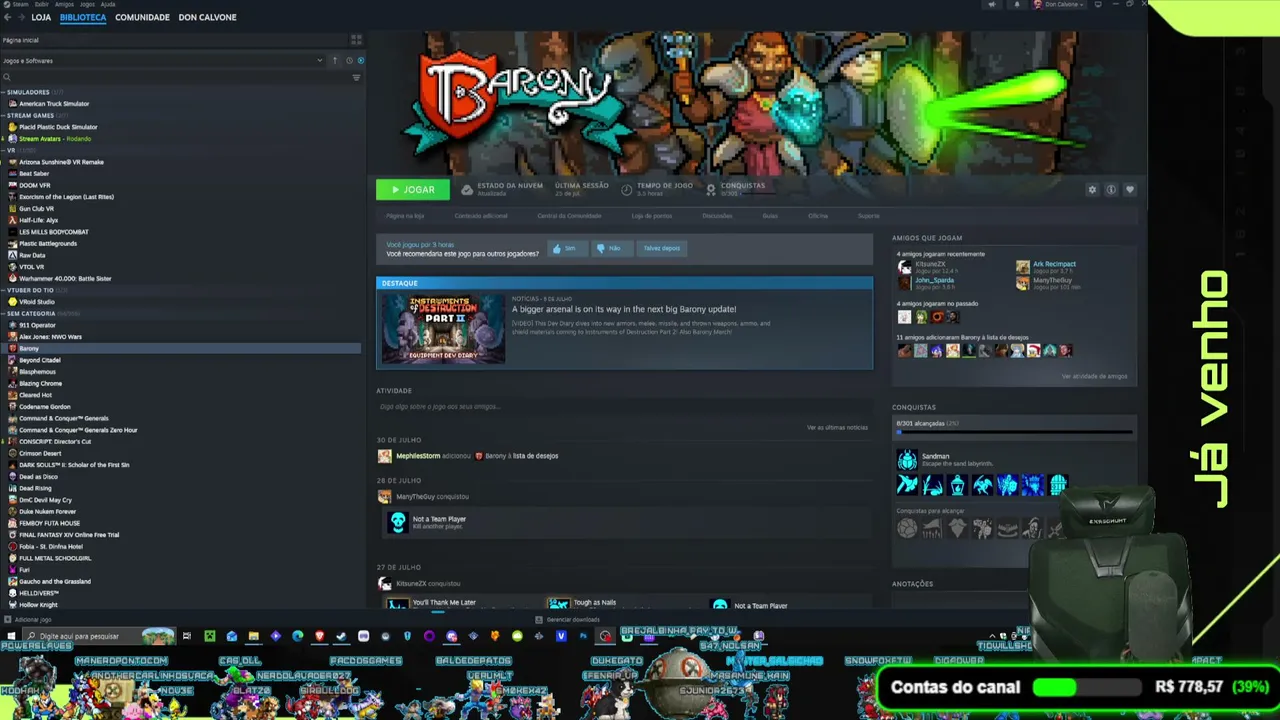Go forward with the navigation arrow
The image size is (1280, 720).
[21, 17]
